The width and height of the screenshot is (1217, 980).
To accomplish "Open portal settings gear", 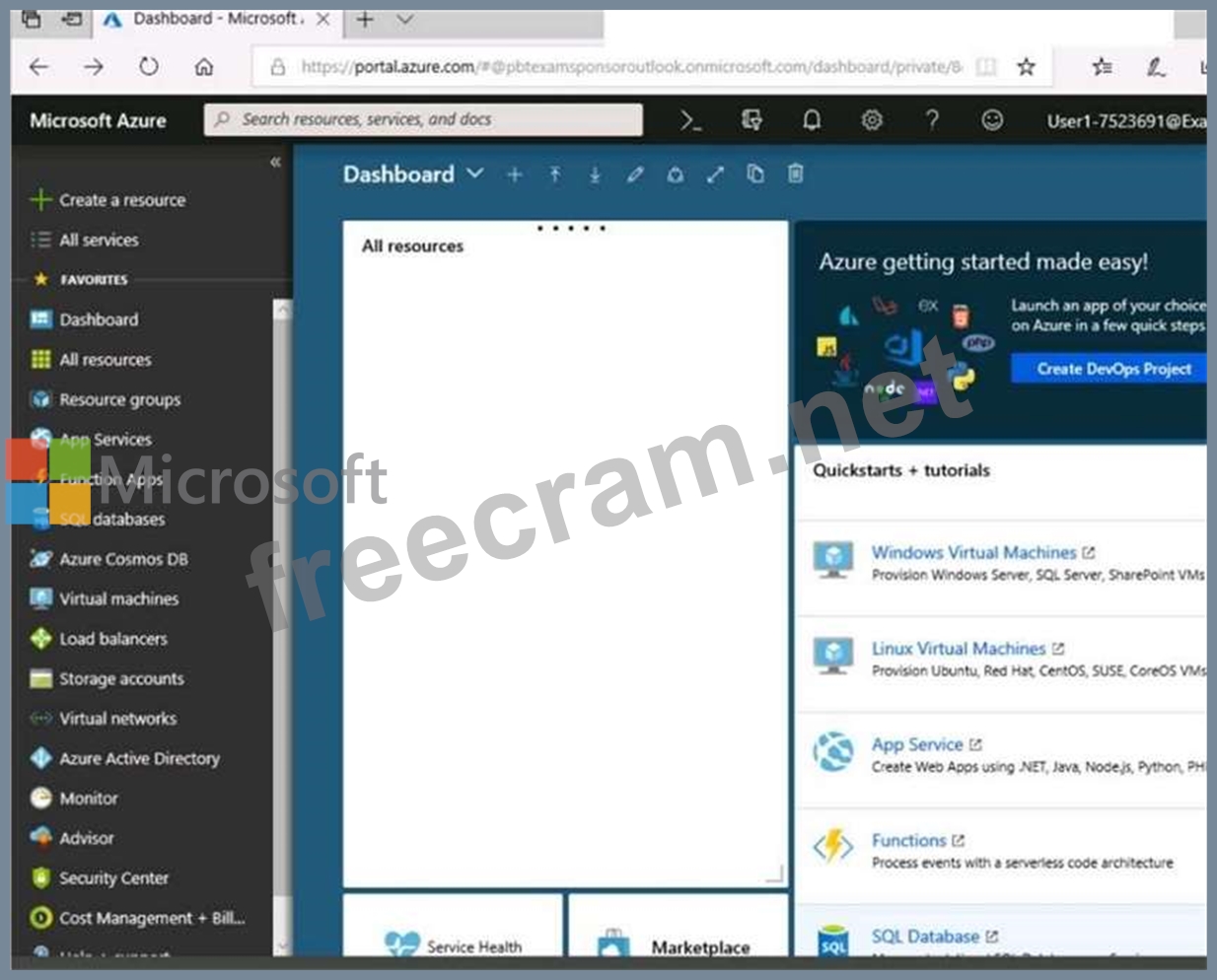I will click(x=872, y=120).
